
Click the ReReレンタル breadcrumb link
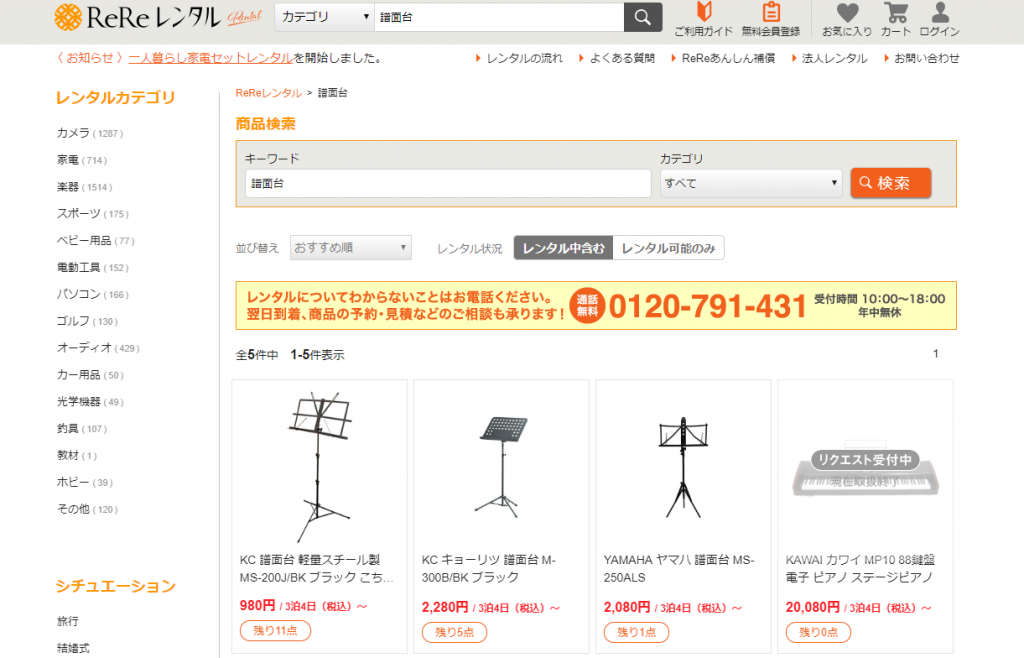[x=268, y=93]
